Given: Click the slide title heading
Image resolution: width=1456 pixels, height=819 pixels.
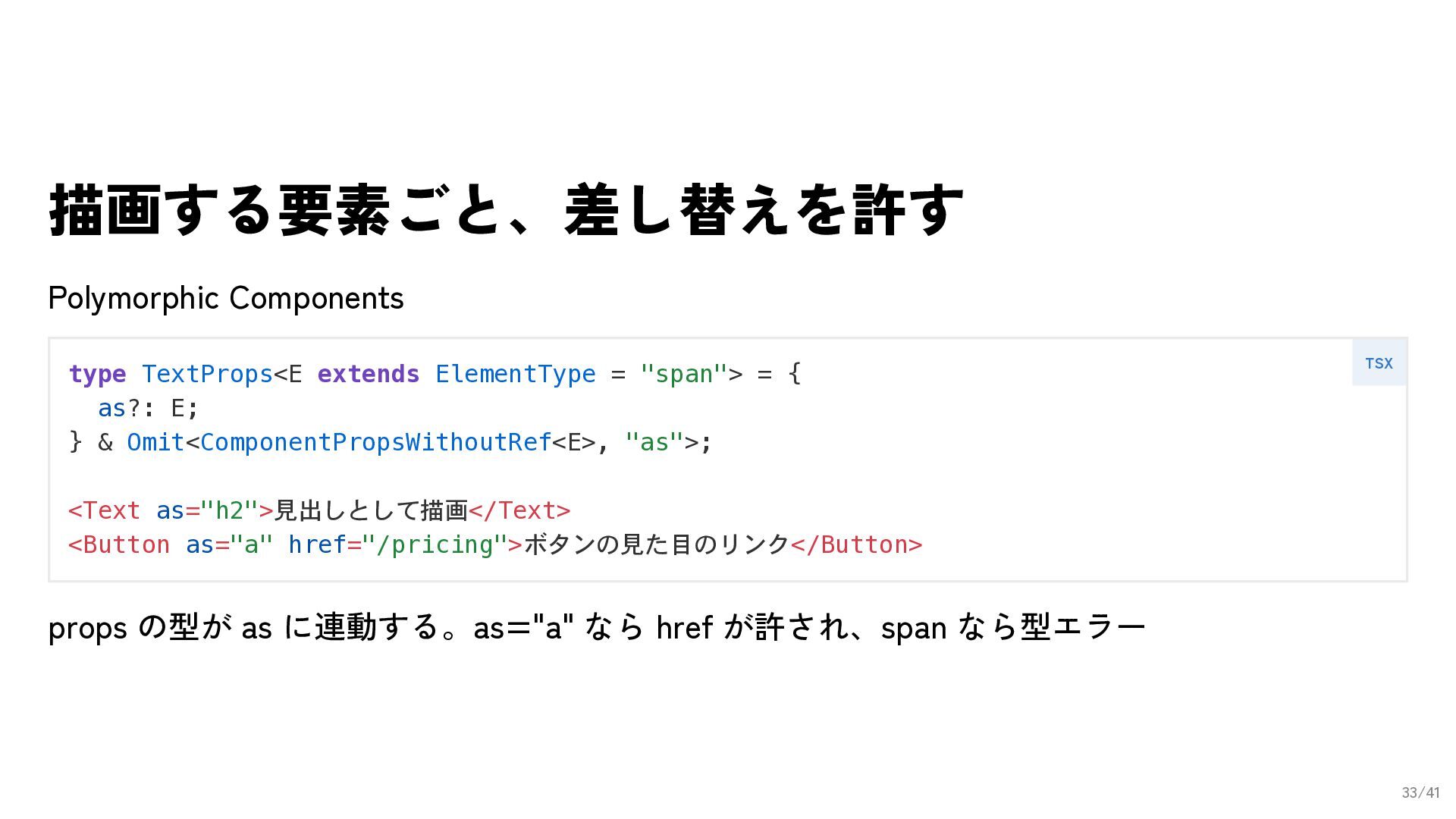Looking at the screenshot, I should click(x=506, y=209).
